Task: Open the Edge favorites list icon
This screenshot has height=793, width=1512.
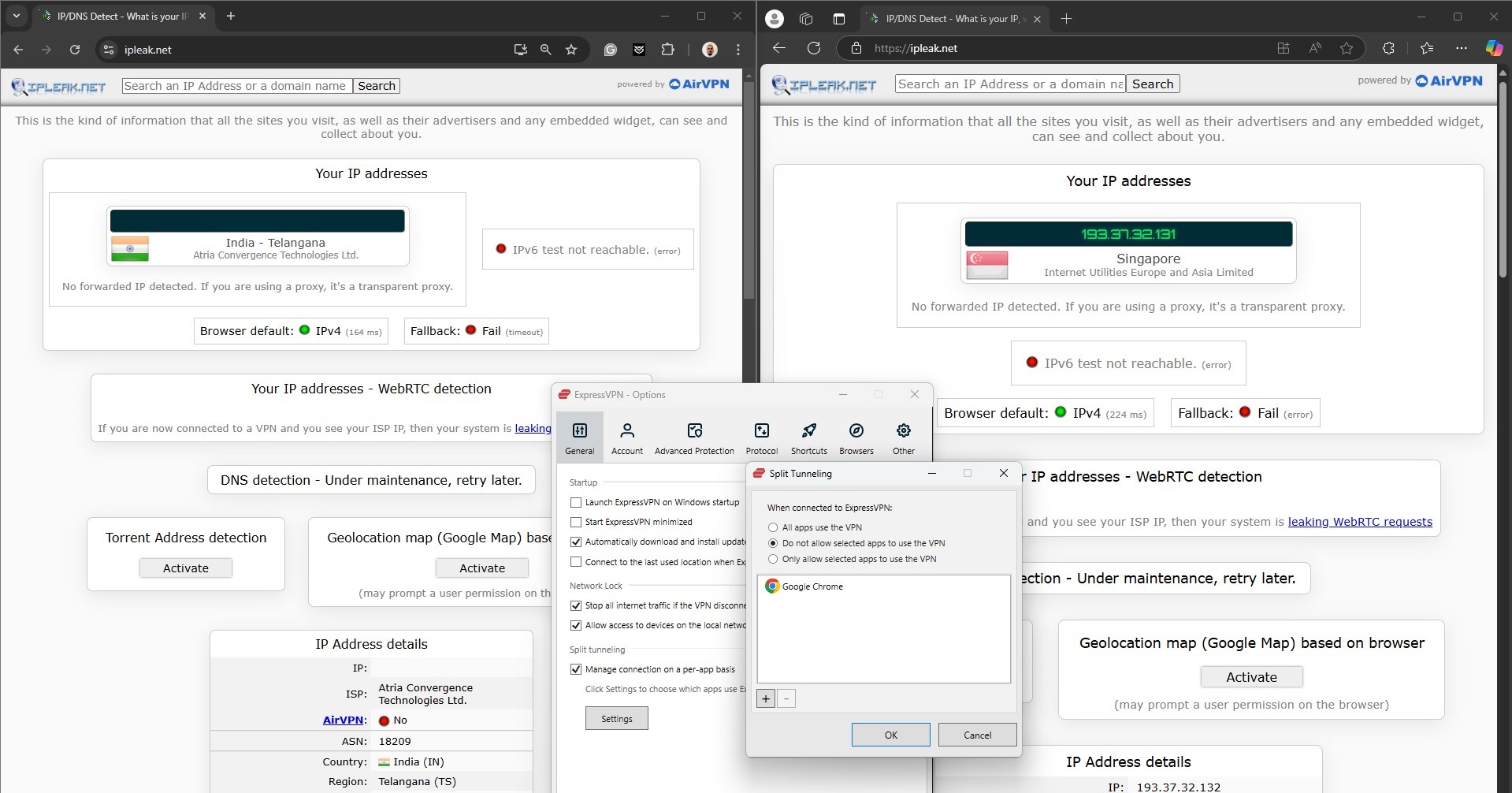Action: (x=1427, y=48)
